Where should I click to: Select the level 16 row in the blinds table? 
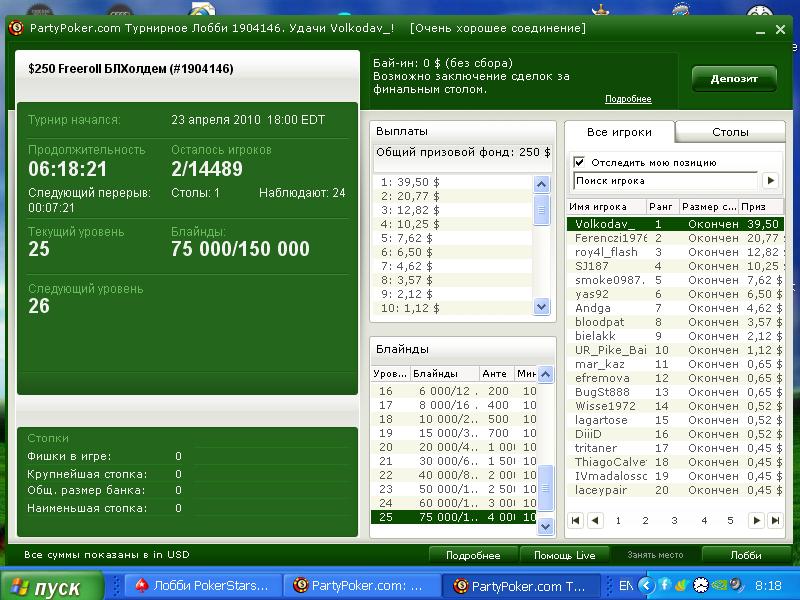[454, 391]
